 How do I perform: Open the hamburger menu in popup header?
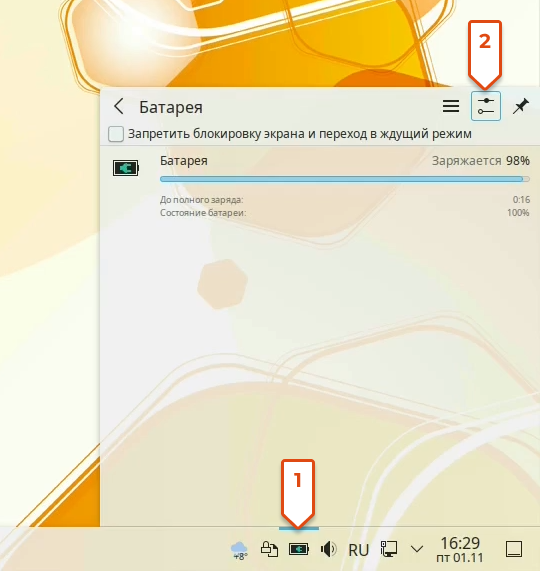[x=451, y=106]
